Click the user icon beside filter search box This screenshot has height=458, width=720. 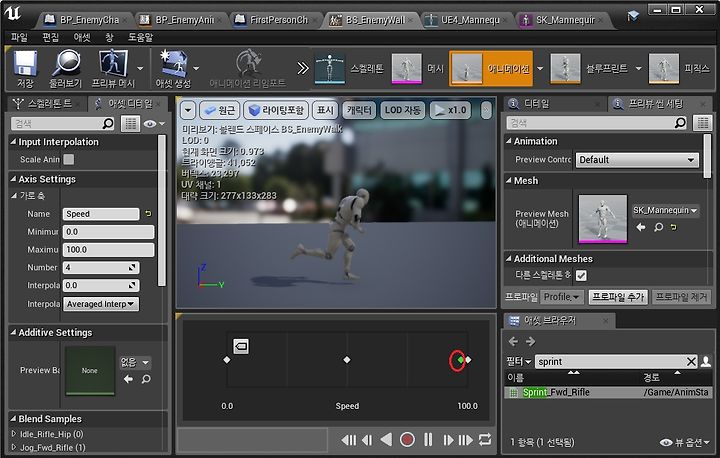706,362
